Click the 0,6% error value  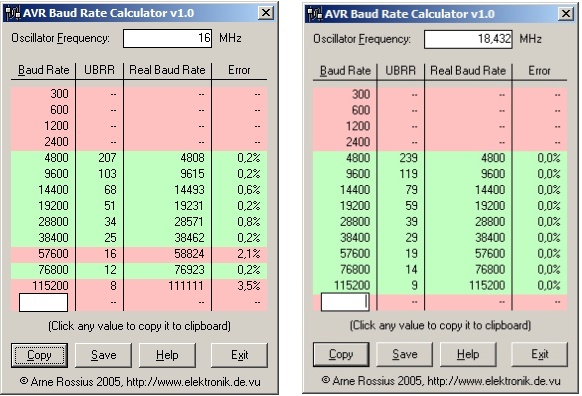(x=249, y=190)
